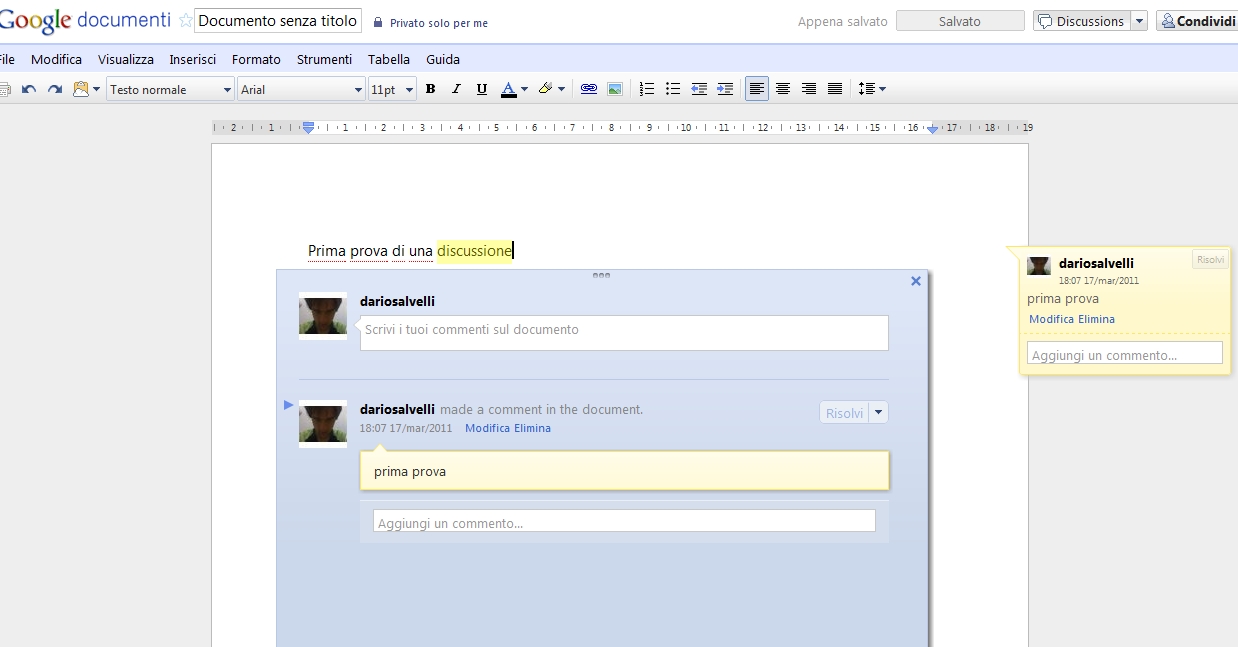
Task: Toggle underline formatting
Action: [x=482, y=89]
